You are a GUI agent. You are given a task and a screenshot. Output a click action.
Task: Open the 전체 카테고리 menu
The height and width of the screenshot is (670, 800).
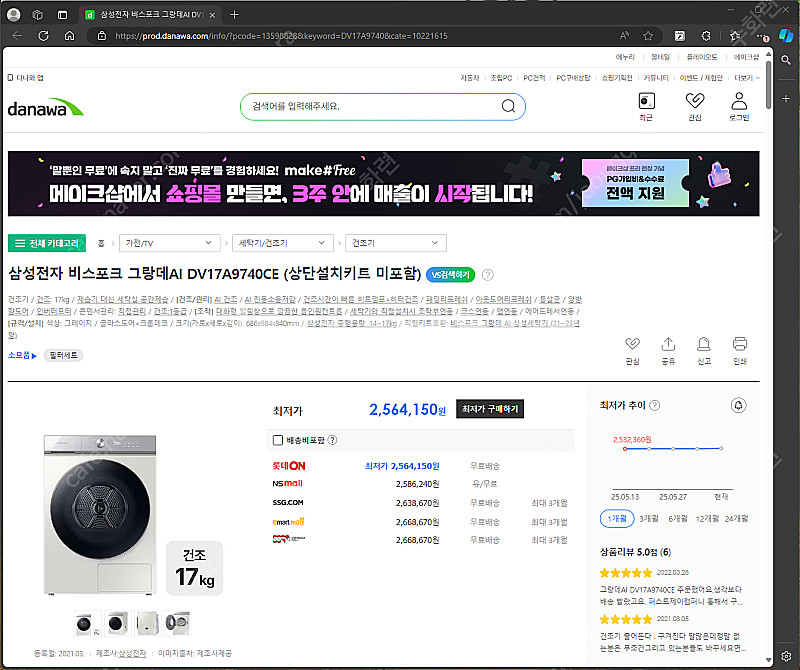click(x=47, y=243)
